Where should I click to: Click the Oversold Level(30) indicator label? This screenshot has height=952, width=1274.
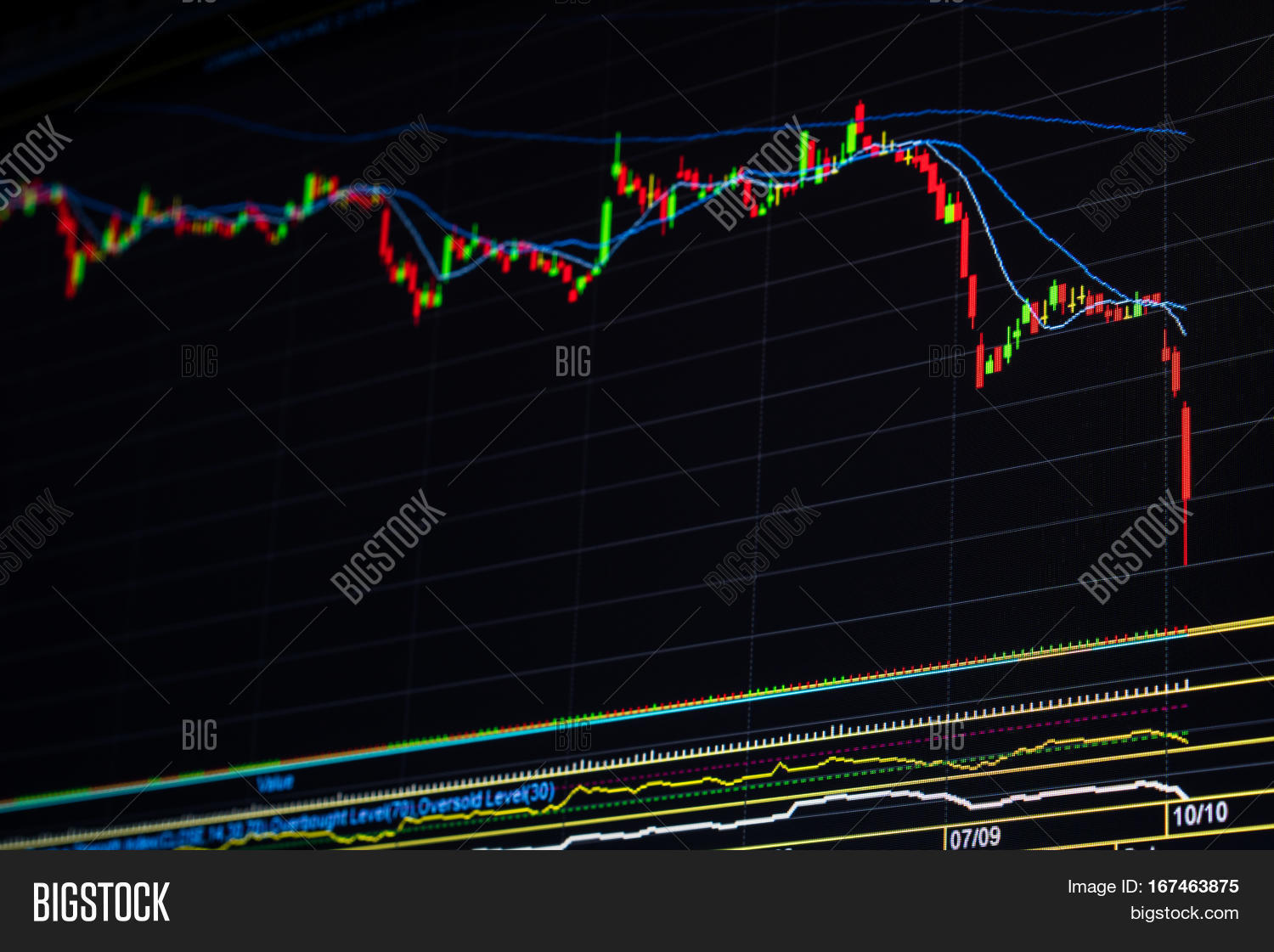pos(486,799)
